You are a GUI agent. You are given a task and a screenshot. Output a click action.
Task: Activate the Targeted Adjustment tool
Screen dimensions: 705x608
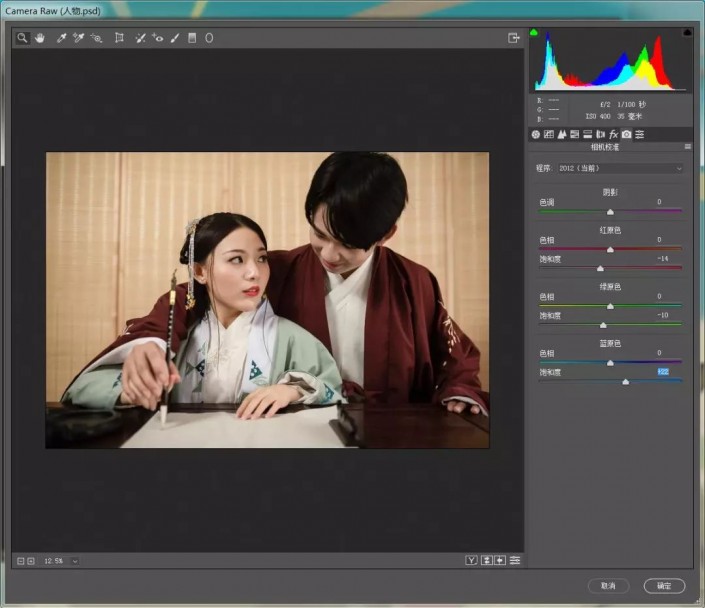coord(96,38)
